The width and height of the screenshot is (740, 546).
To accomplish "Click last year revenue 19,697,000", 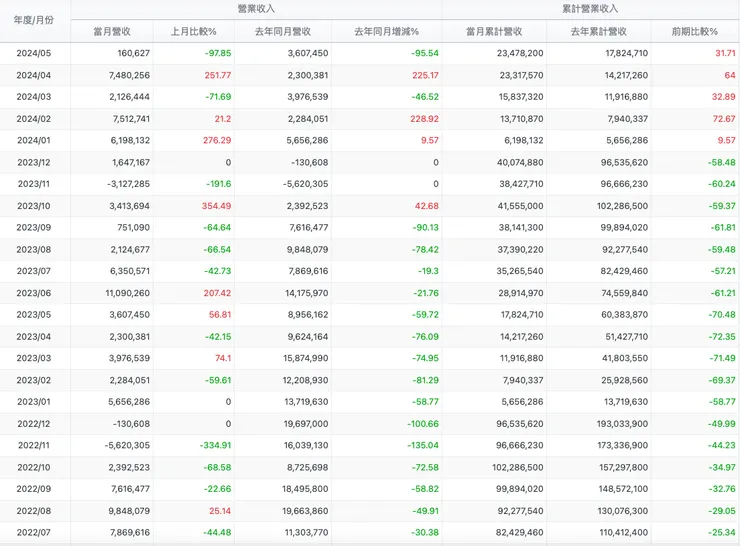I will click(x=306, y=424).
